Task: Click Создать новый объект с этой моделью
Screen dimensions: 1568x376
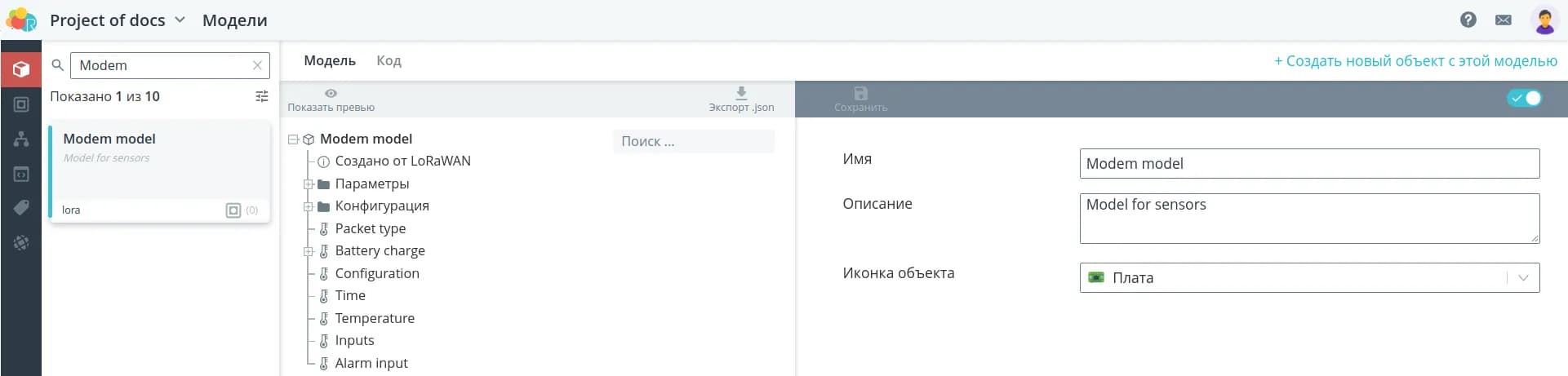Action: click(1415, 61)
